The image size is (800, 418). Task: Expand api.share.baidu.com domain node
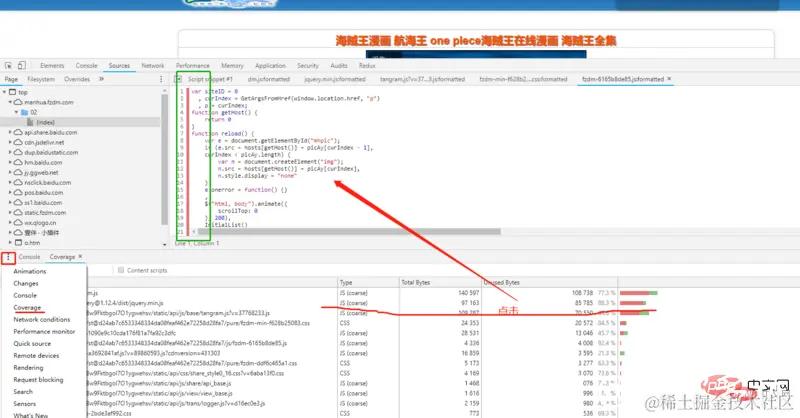pos(10,132)
